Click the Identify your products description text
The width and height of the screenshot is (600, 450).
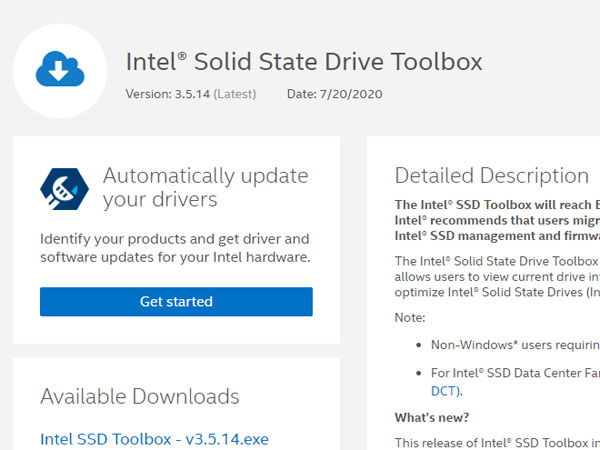(x=175, y=248)
